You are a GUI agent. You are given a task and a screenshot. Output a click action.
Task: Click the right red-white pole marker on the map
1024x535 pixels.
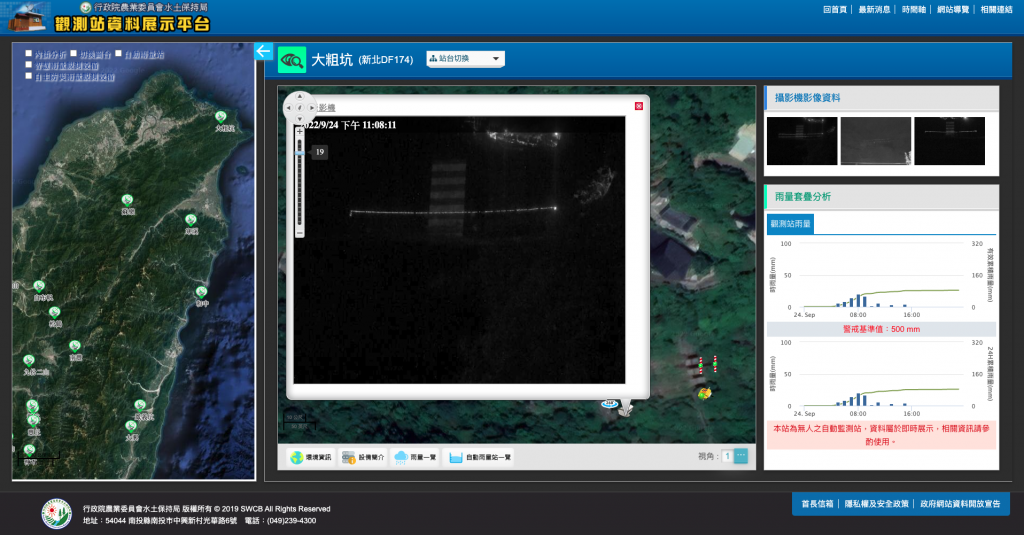(715, 363)
